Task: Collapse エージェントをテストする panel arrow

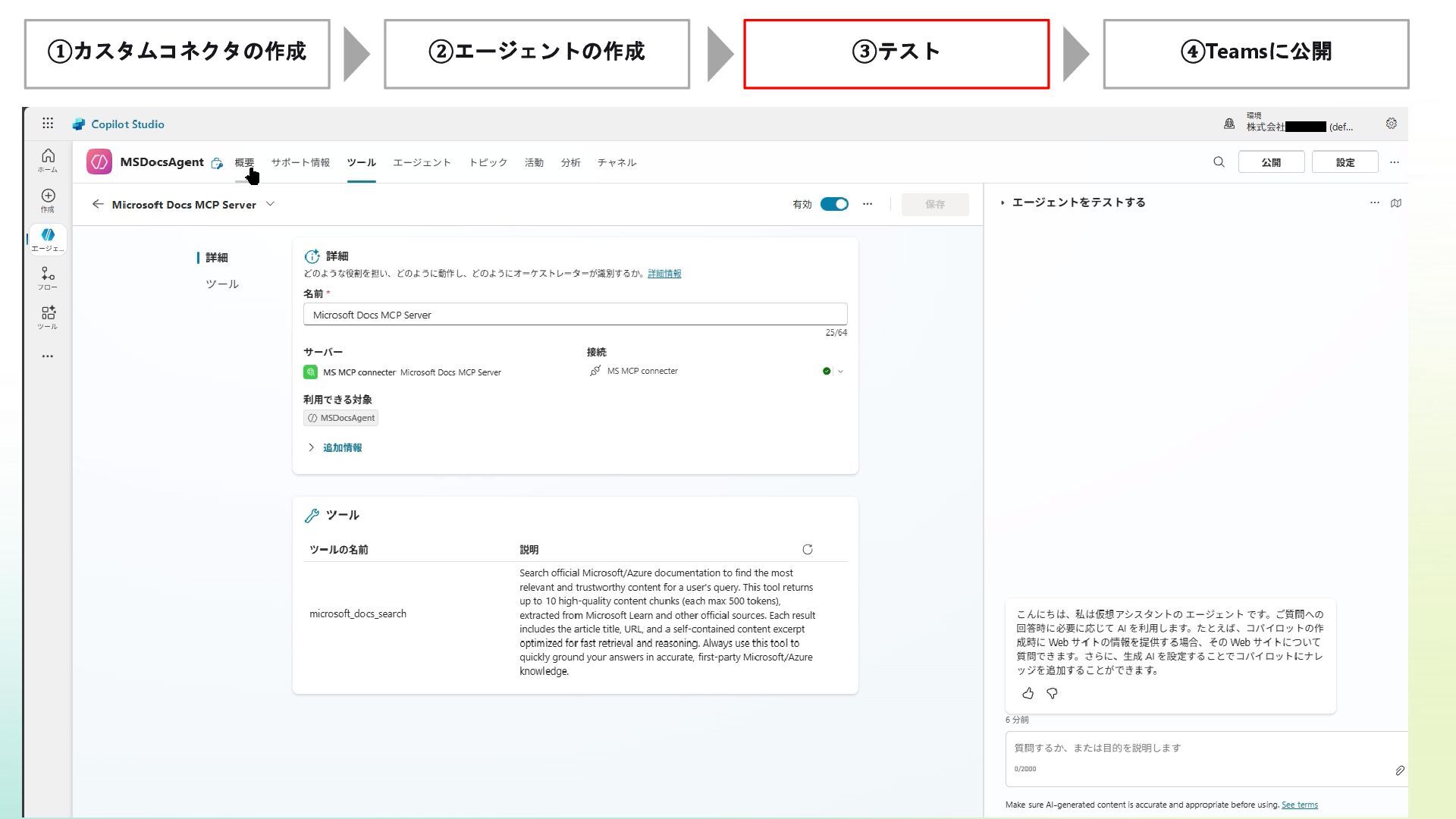Action: 1003,202
